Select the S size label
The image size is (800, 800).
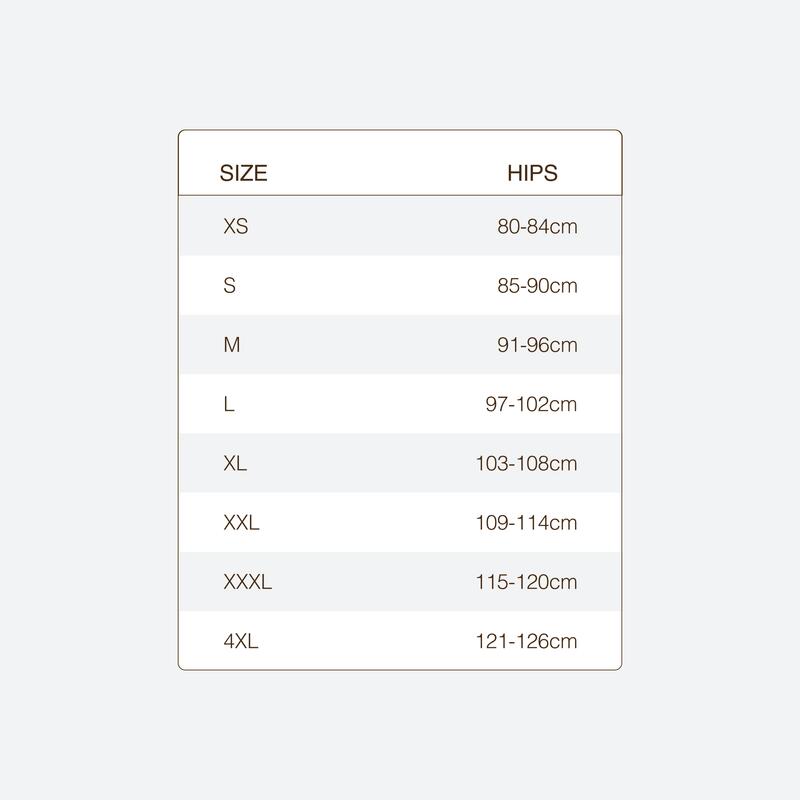coord(230,285)
